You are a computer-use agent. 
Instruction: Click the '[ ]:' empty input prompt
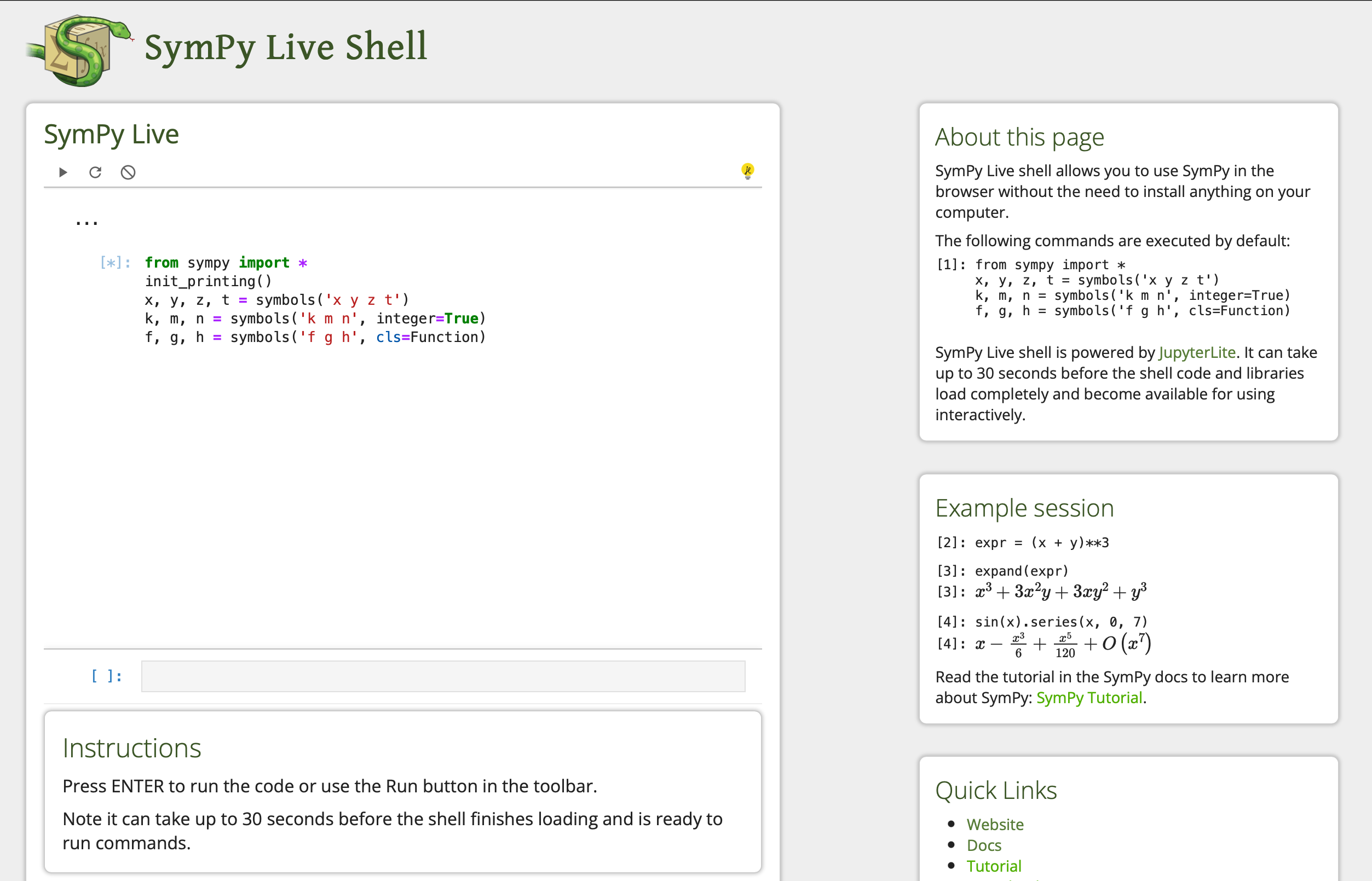pyautogui.click(x=107, y=676)
